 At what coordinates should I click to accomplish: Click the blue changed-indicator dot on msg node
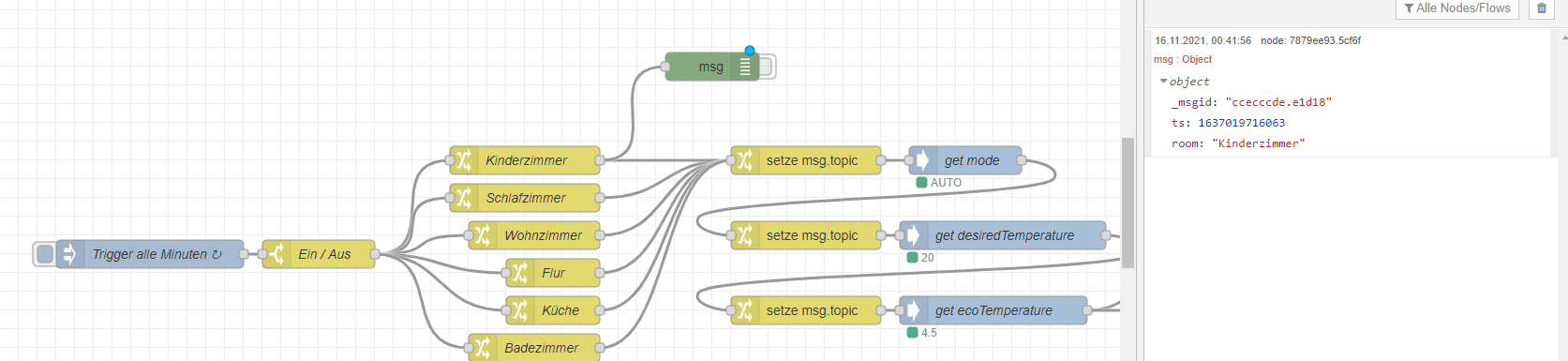point(750,51)
